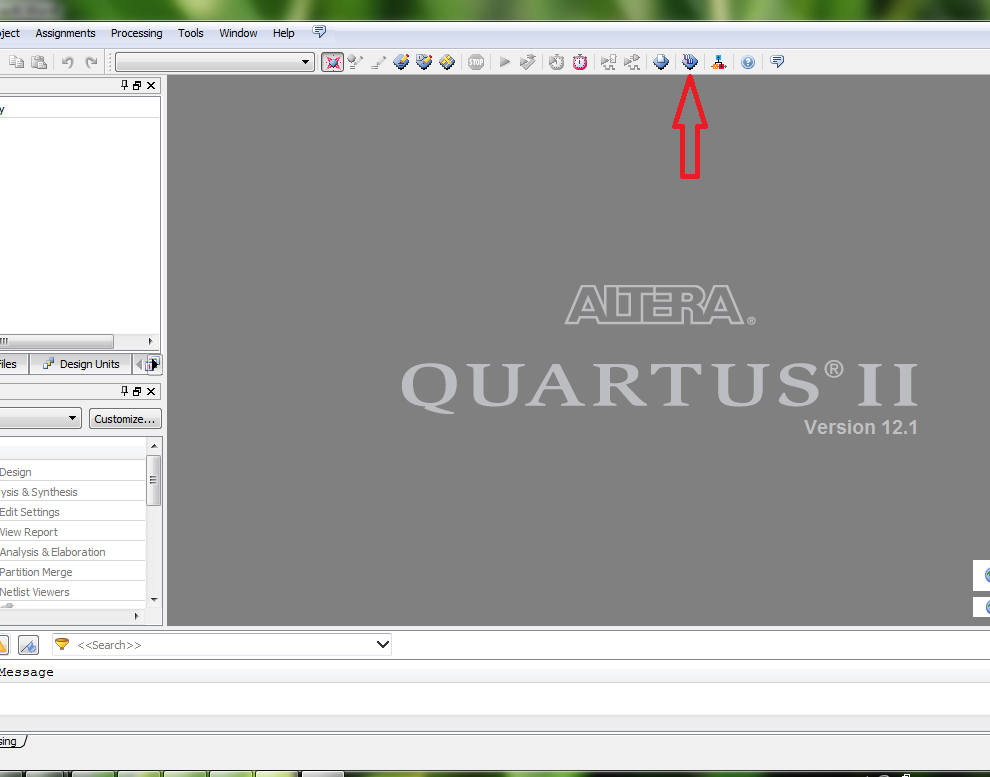
Task: Pin the Project Navigator panel
Action: coord(124,85)
